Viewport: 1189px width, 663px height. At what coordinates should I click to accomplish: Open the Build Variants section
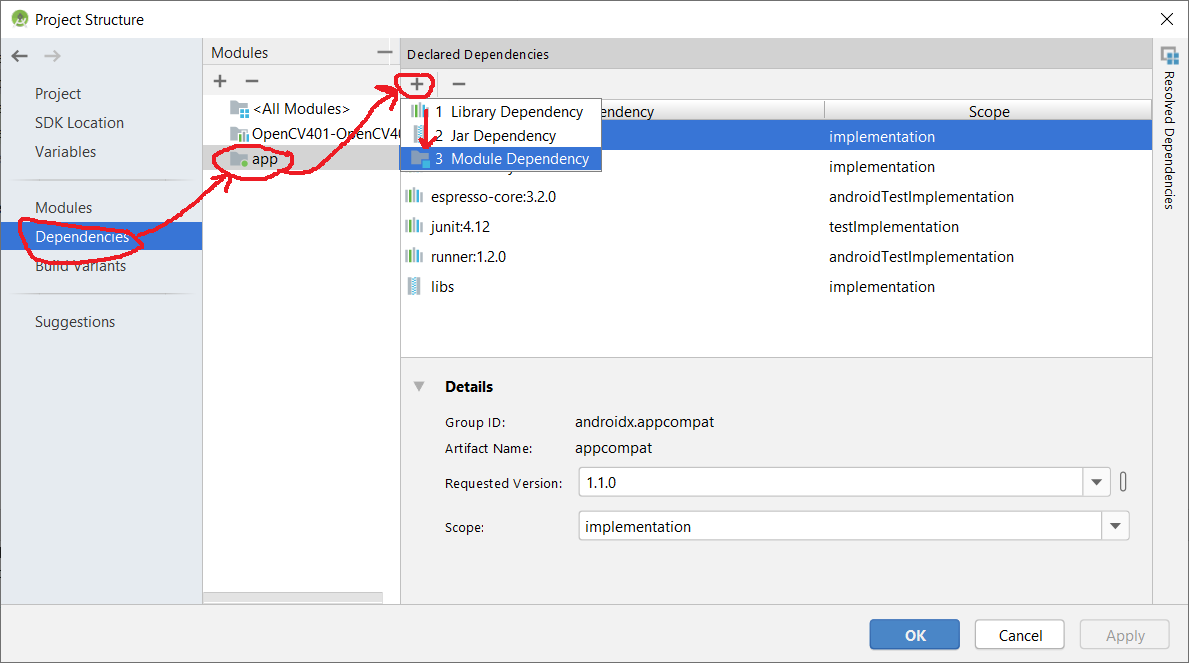click(x=80, y=266)
